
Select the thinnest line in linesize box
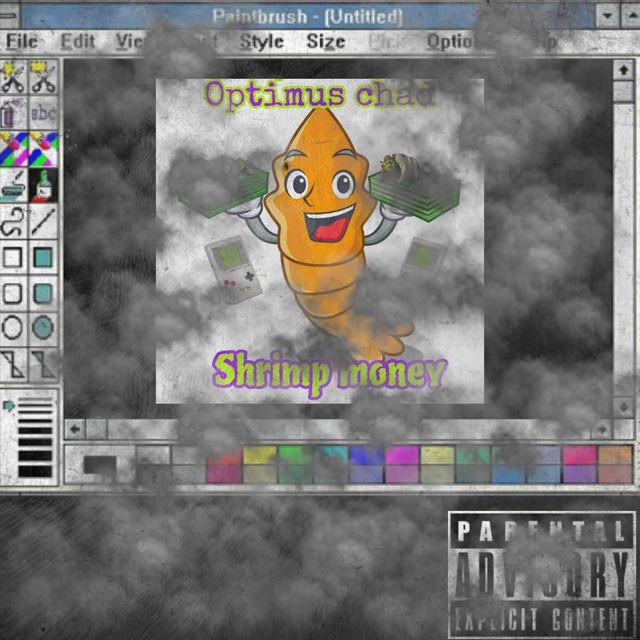click(x=35, y=399)
